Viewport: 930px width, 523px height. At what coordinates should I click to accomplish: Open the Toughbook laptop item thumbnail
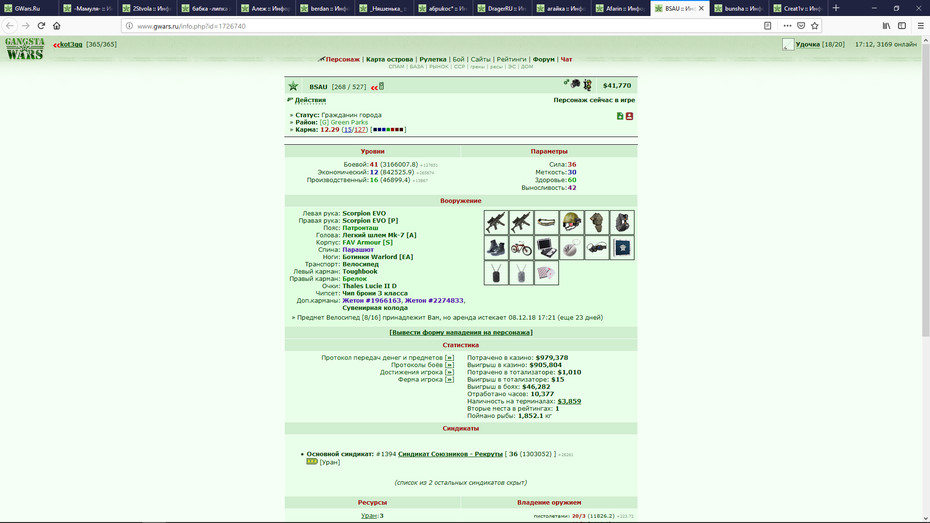tap(546, 248)
